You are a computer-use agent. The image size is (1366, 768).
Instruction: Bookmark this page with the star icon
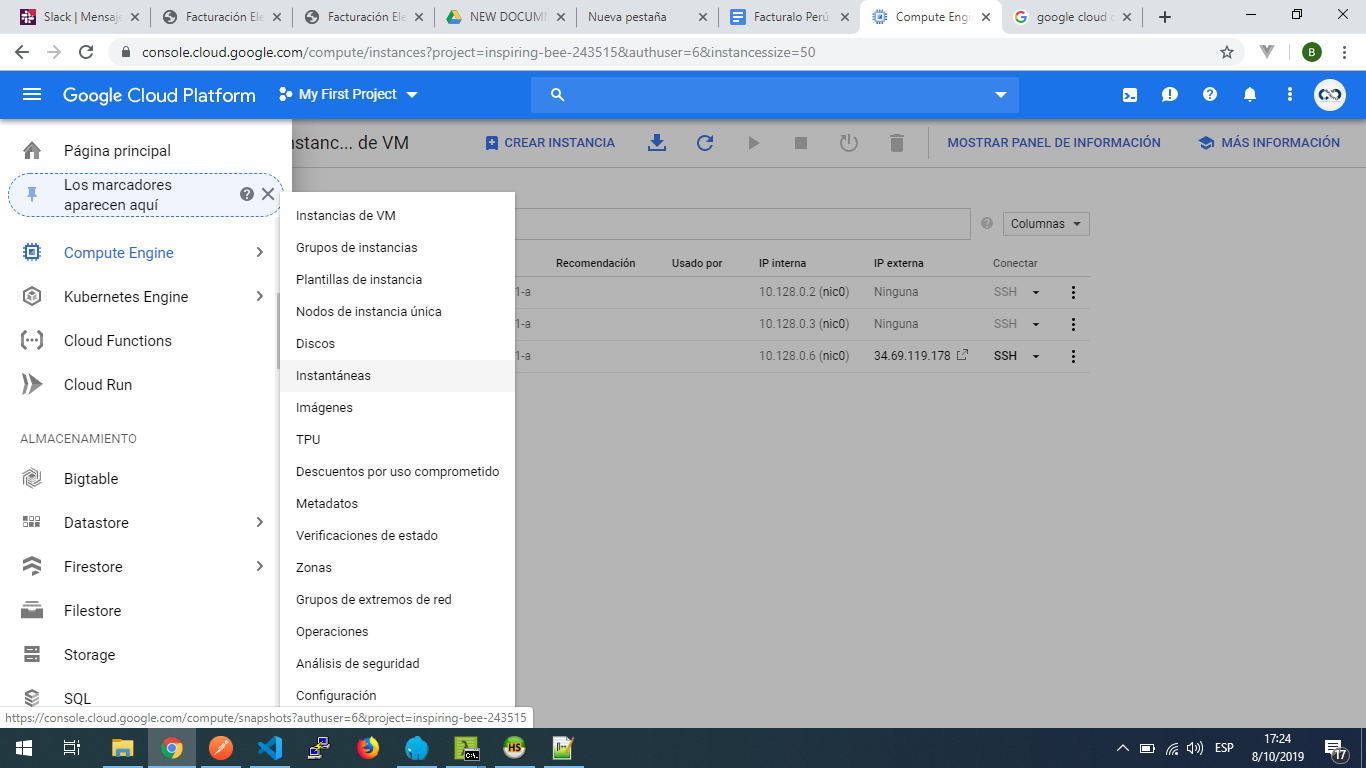point(1226,52)
